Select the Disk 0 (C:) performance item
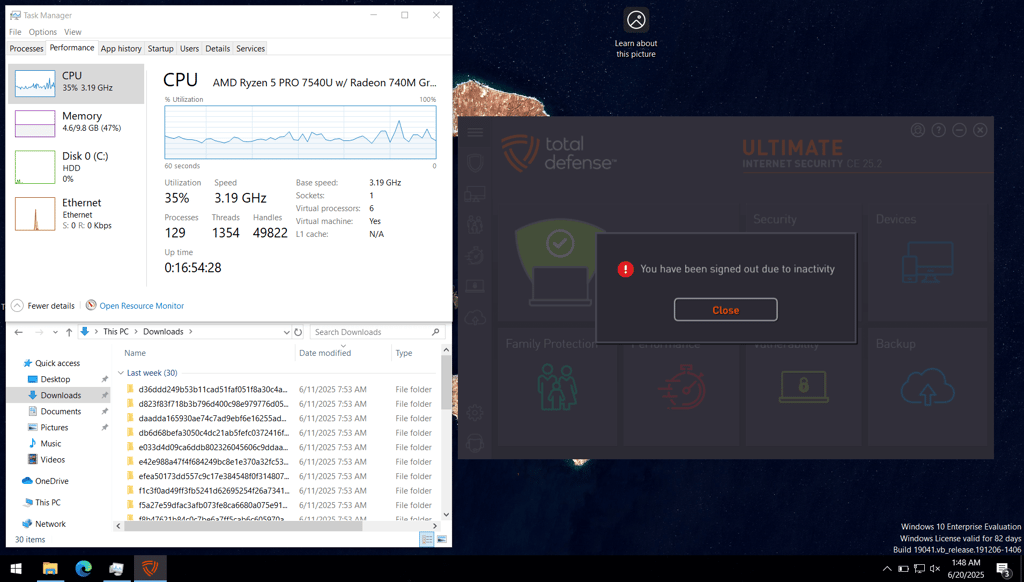This screenshot has height=582, width=1024. 76,167
